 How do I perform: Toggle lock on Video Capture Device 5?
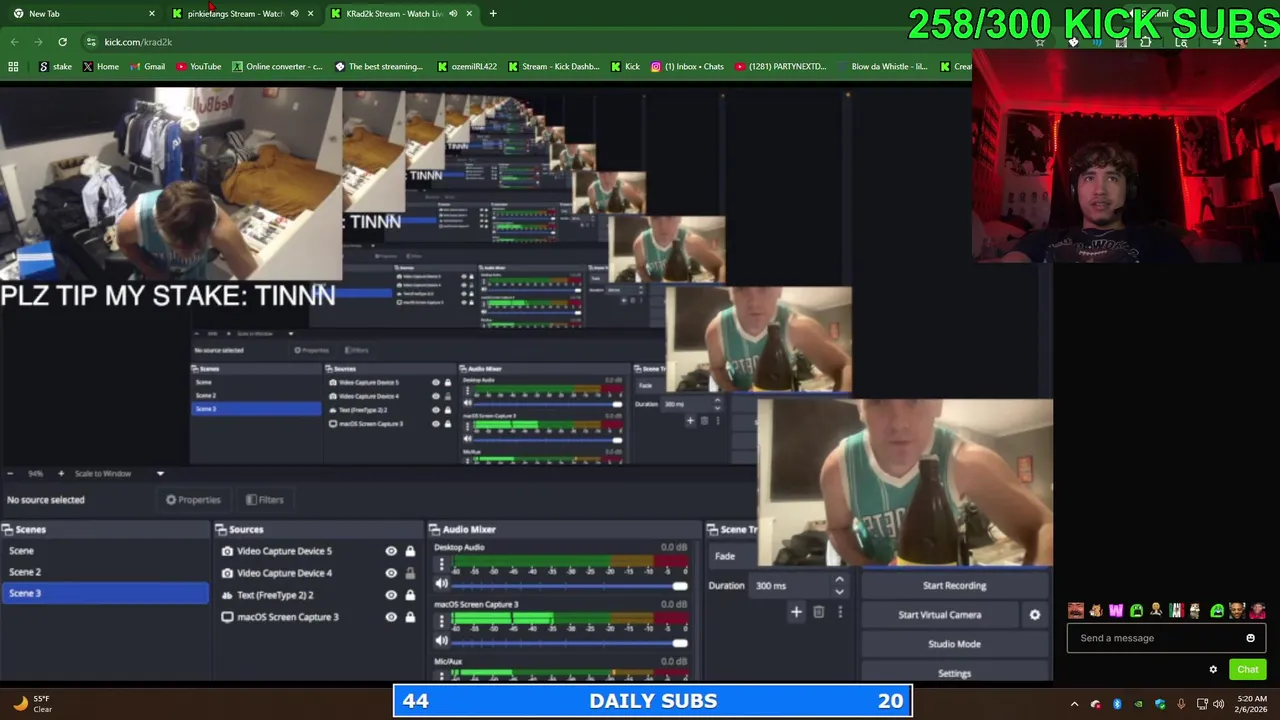pyautogui.click(x=410, y=551)
